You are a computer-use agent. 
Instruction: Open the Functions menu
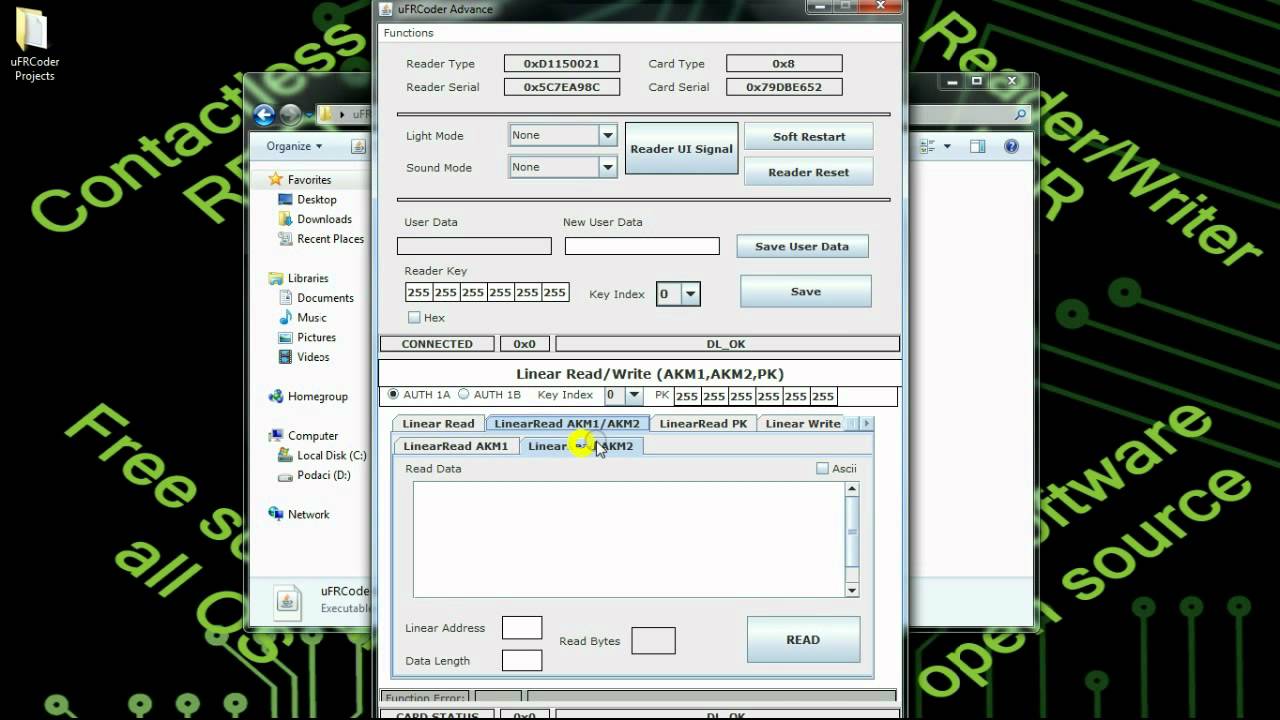(x=408, y=33)
